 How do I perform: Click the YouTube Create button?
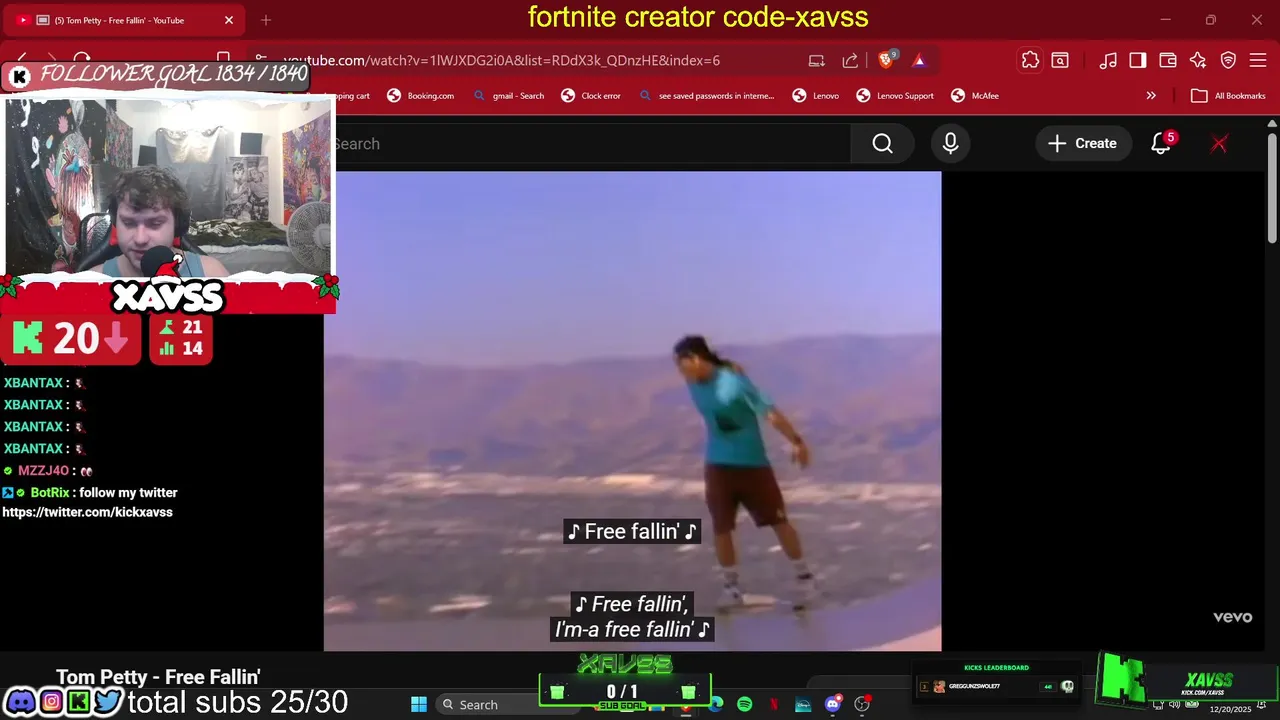pyautogui.click(x=1082, y=144)
